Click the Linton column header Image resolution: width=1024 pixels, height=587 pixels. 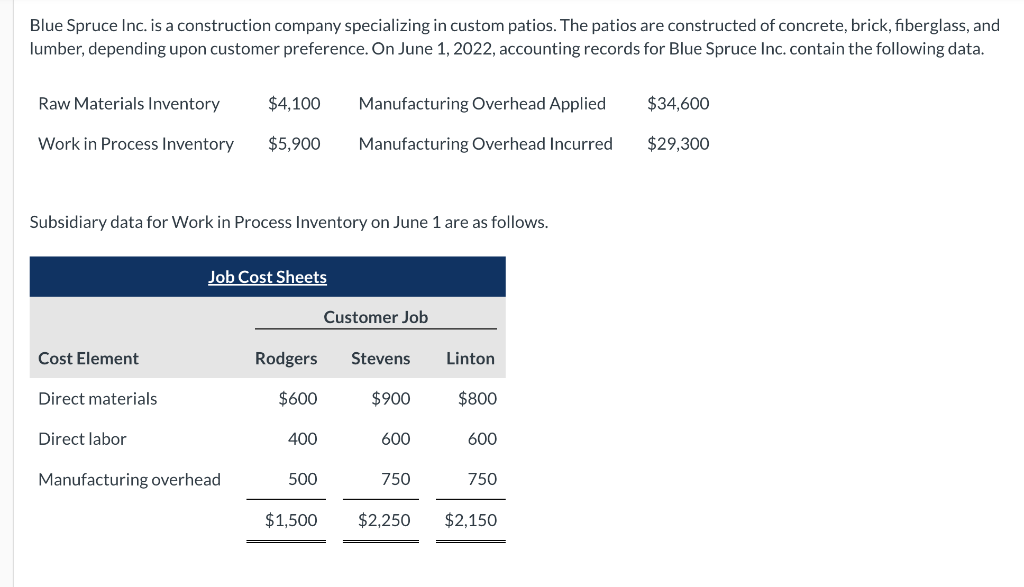(x=470, y=358)
